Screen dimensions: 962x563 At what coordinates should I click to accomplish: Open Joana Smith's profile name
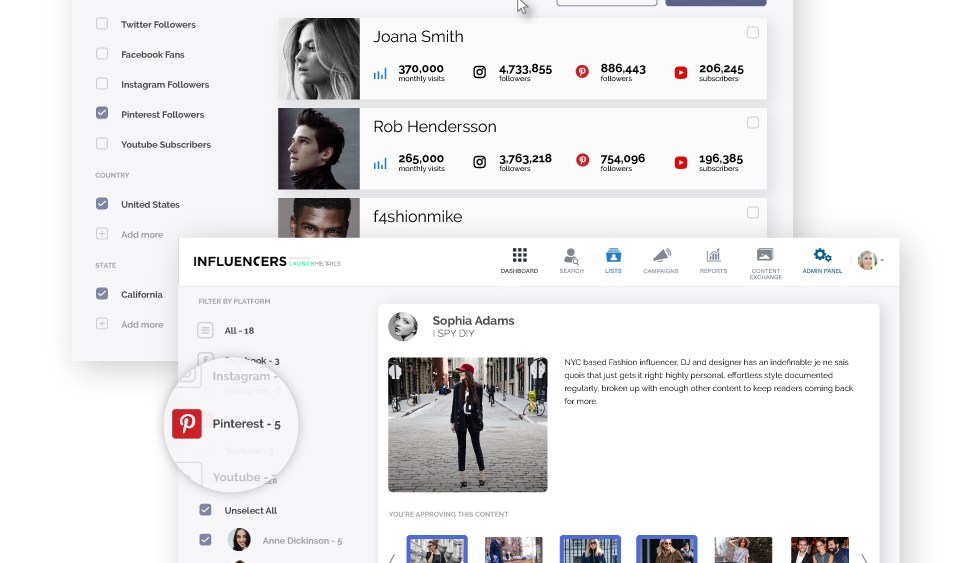[x=418, y=37]
